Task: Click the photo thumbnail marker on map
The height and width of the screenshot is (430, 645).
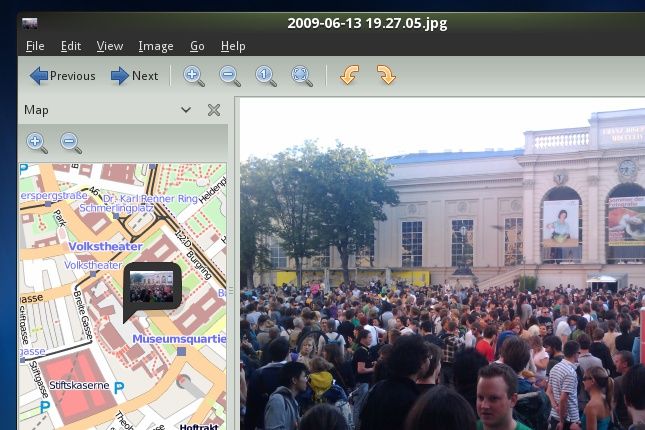Action: [x=152, y=286]
